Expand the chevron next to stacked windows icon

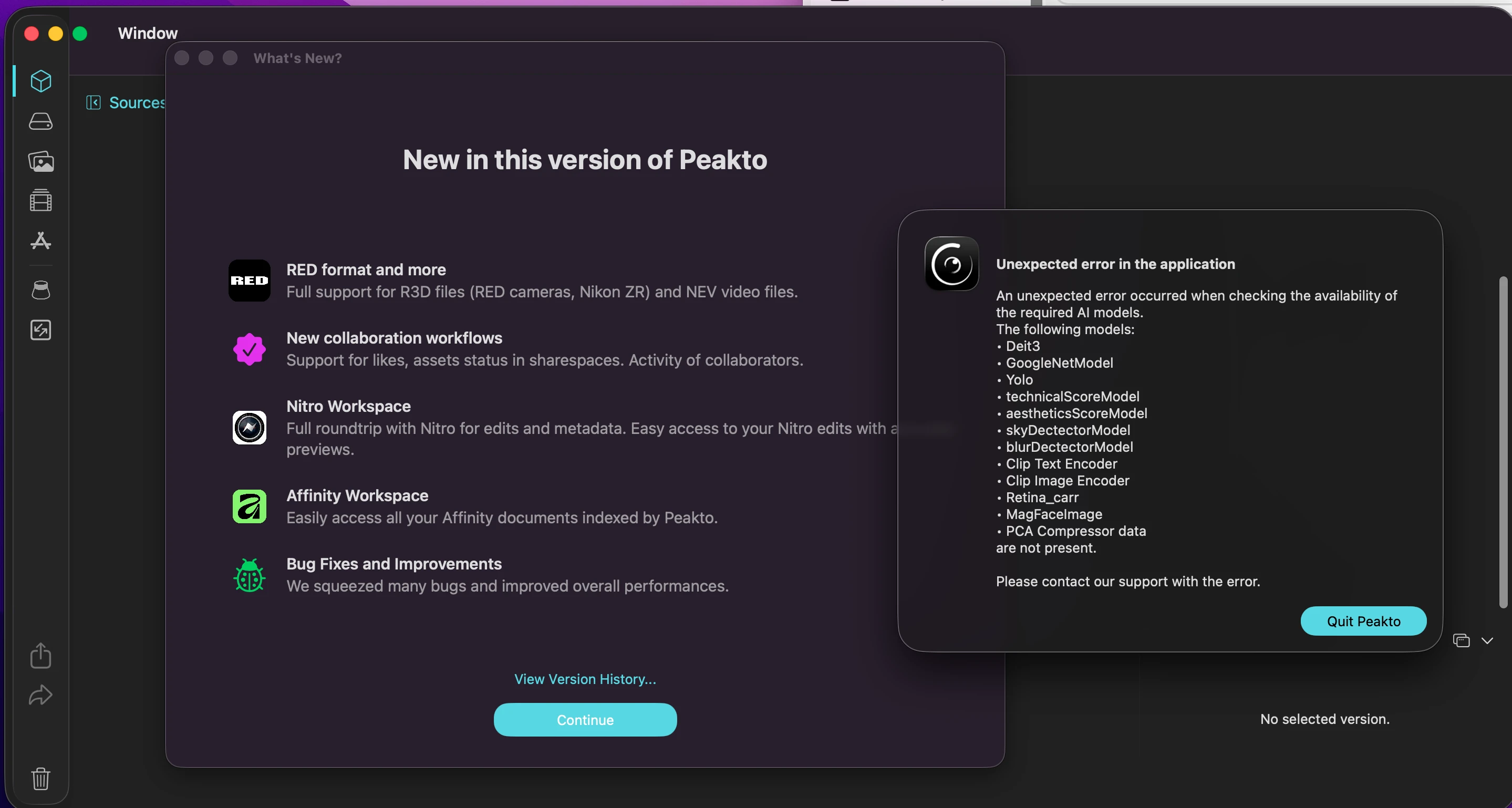point(1487,641)
